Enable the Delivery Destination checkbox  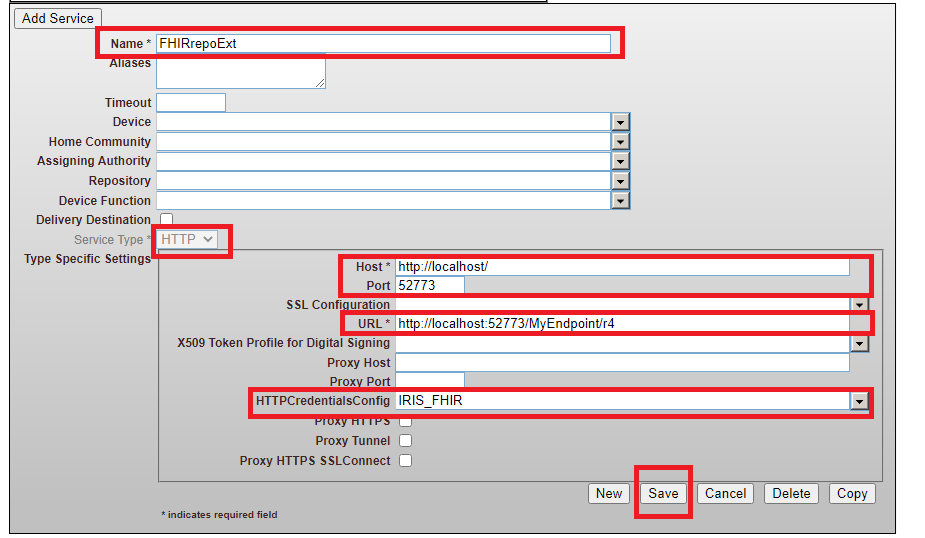(166, 220)
